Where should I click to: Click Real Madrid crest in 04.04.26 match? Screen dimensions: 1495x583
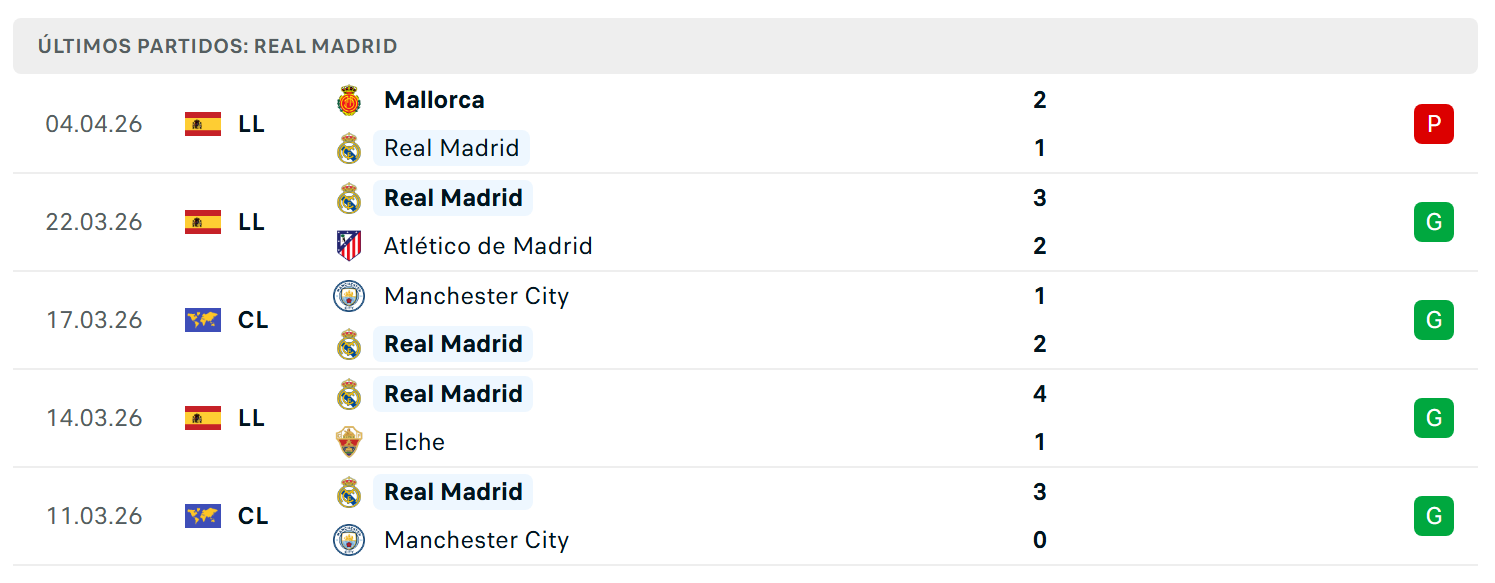click(x=348, y=148)
